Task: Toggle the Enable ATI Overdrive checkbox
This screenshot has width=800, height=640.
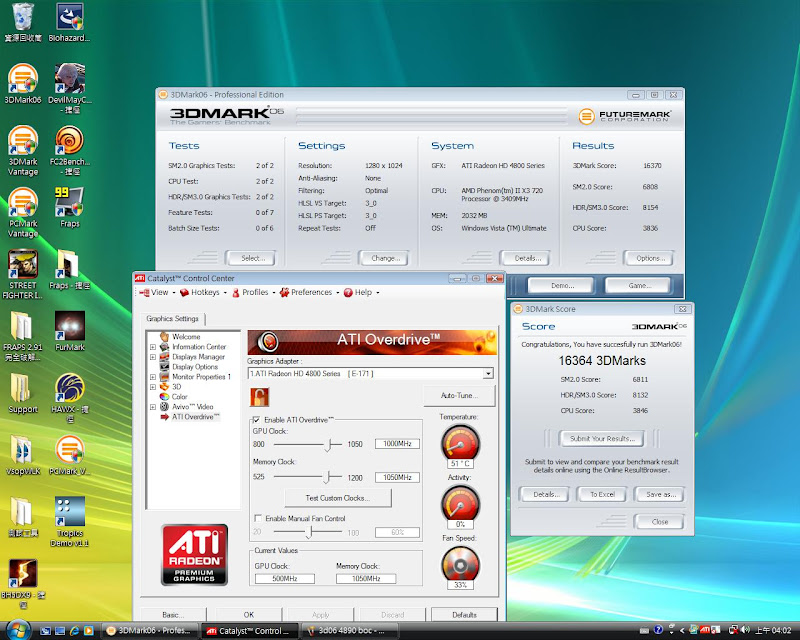Action: tap(257, 420)
